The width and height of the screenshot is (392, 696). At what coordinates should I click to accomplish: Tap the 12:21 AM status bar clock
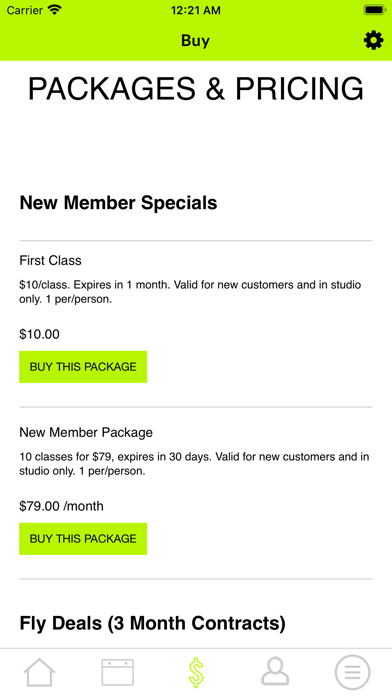click(x=195, y=10)
